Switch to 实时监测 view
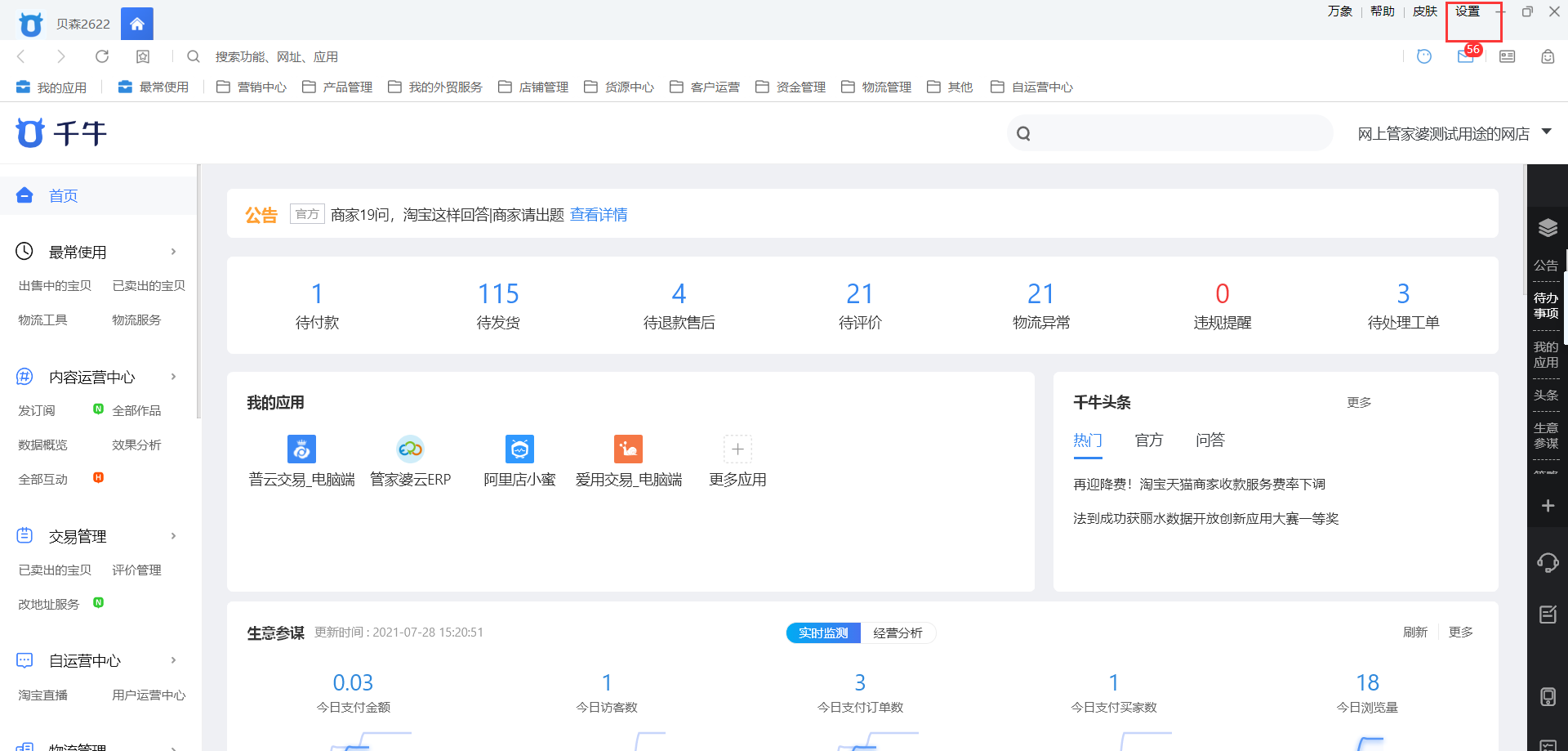Viewport: 1568px width, 751px height. (823, 633)
